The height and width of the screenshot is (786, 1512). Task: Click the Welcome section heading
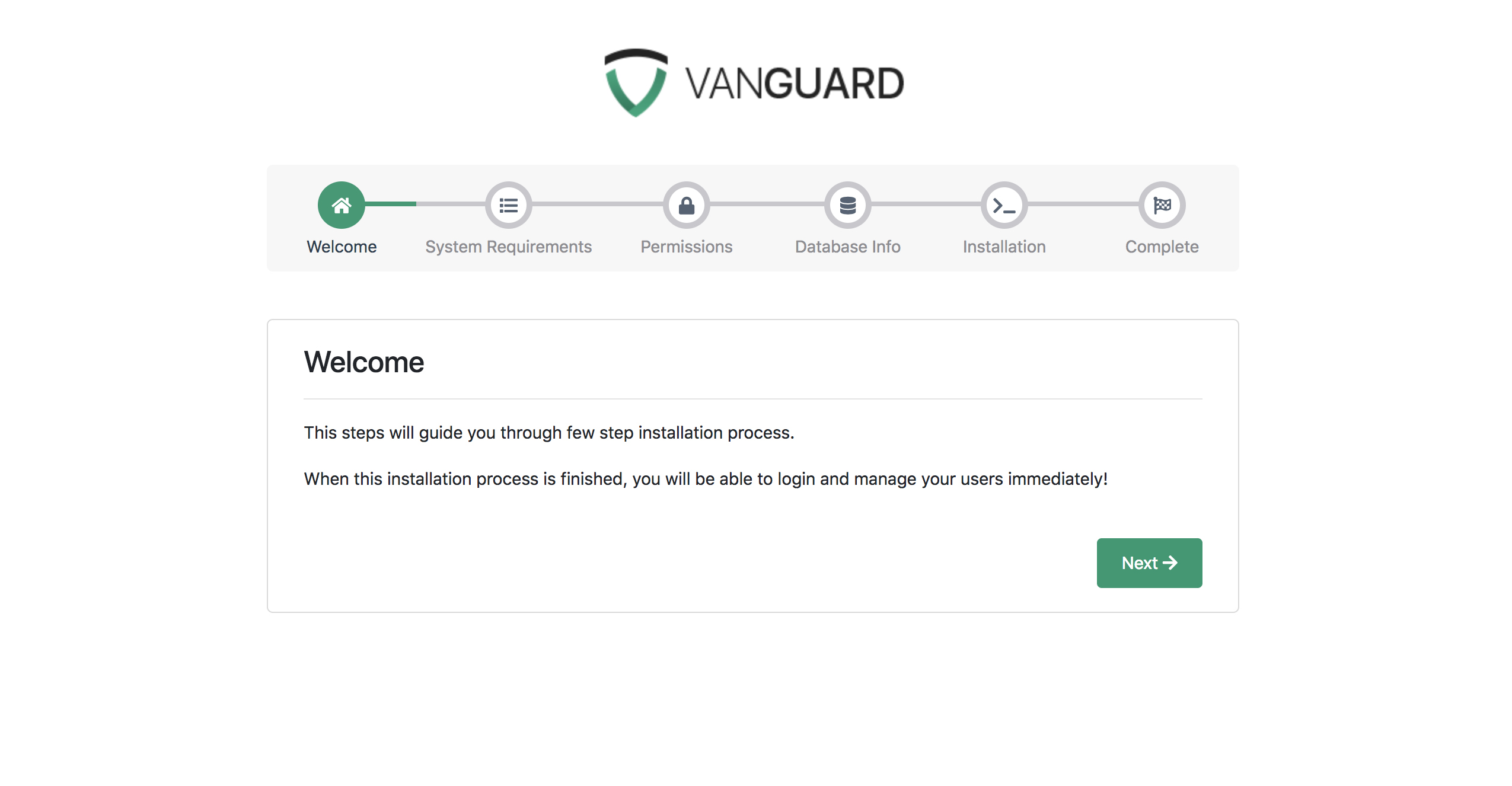(x=363, y=362)
